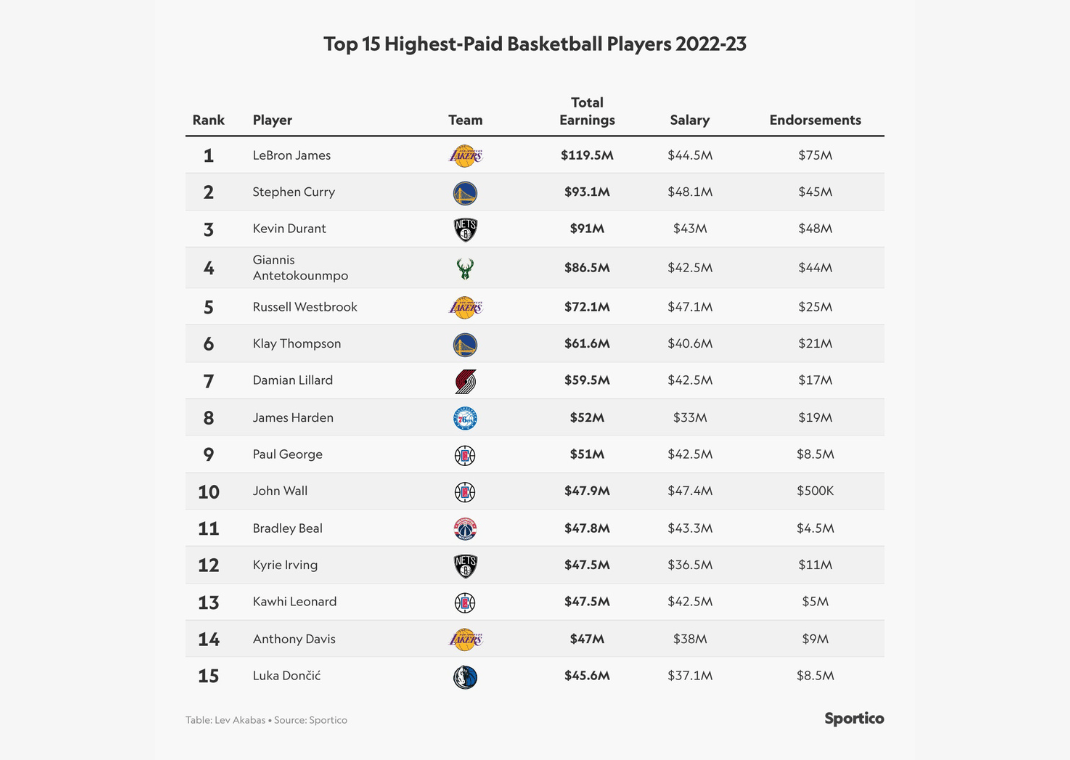Click the Wizards logo next to Bradley Beal
Image resolution: width=1070 pixels, height=760 pixels.
click(x=465, y=529)
